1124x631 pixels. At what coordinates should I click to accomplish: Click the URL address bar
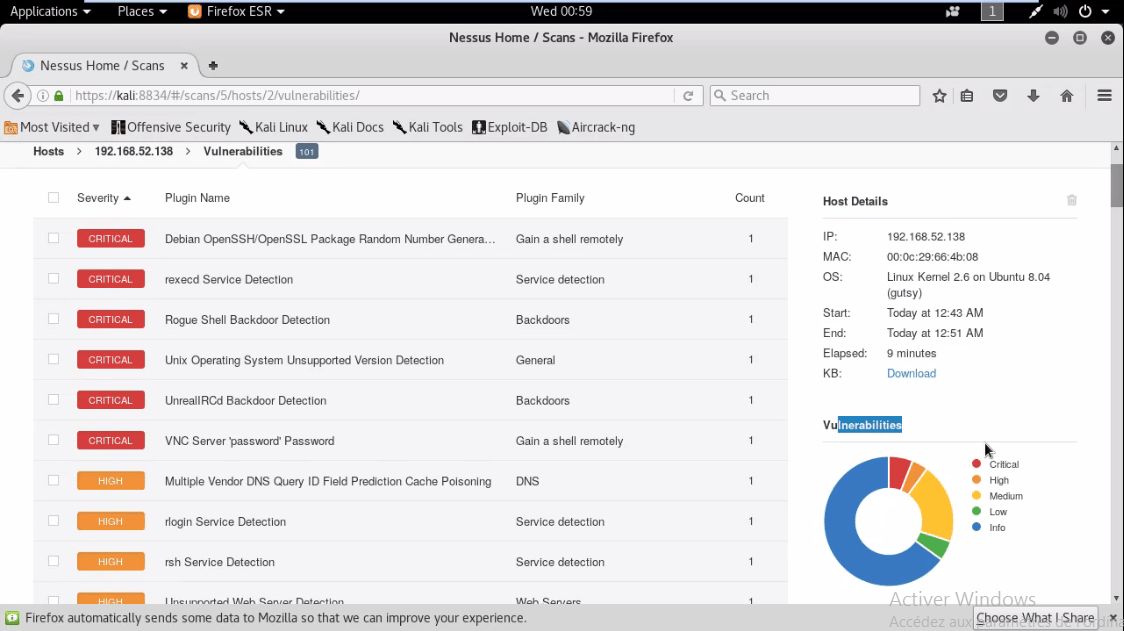pos(373,95)
